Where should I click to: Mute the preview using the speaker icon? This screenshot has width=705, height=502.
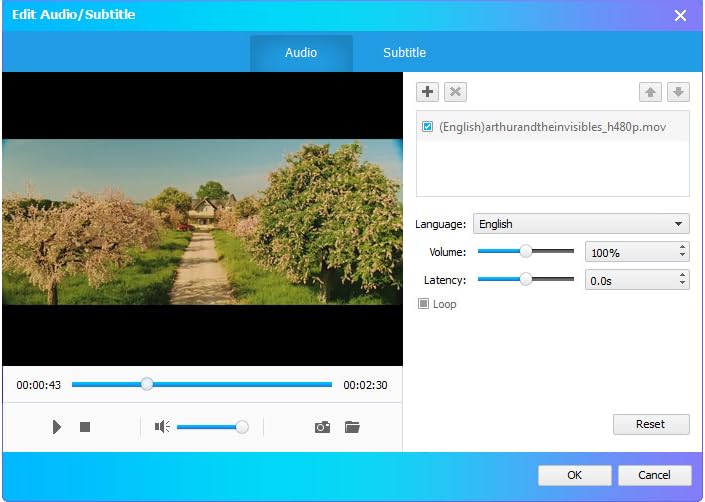point(162,427)
